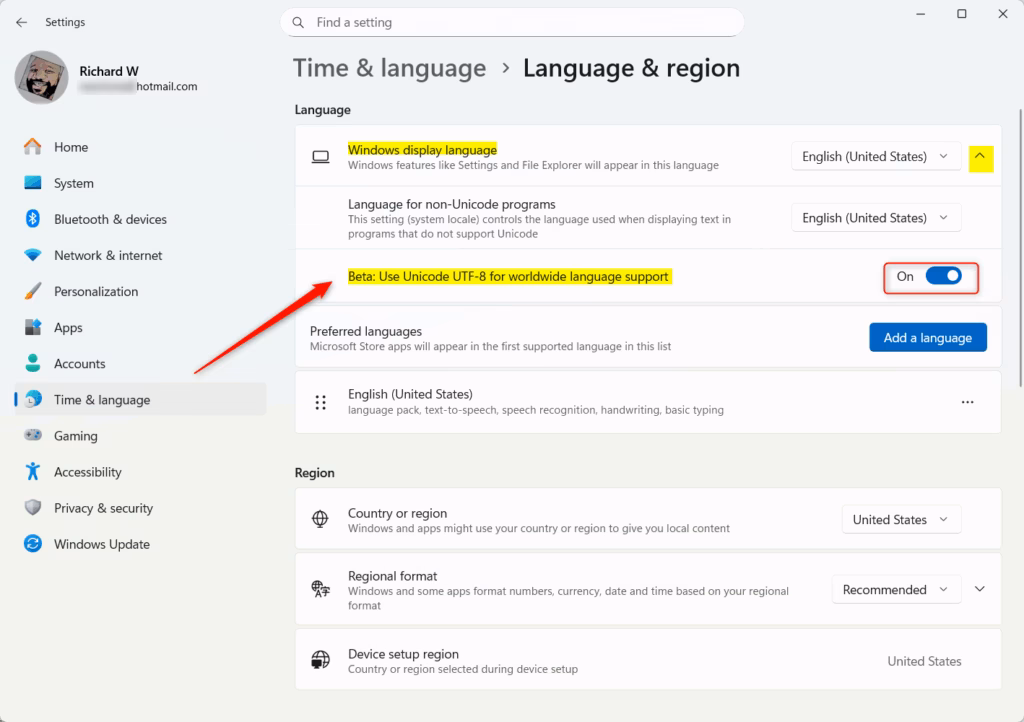Grab the drag handle for English (United States)
Viewport: 1024px width, 722px height.
point(320,402)
